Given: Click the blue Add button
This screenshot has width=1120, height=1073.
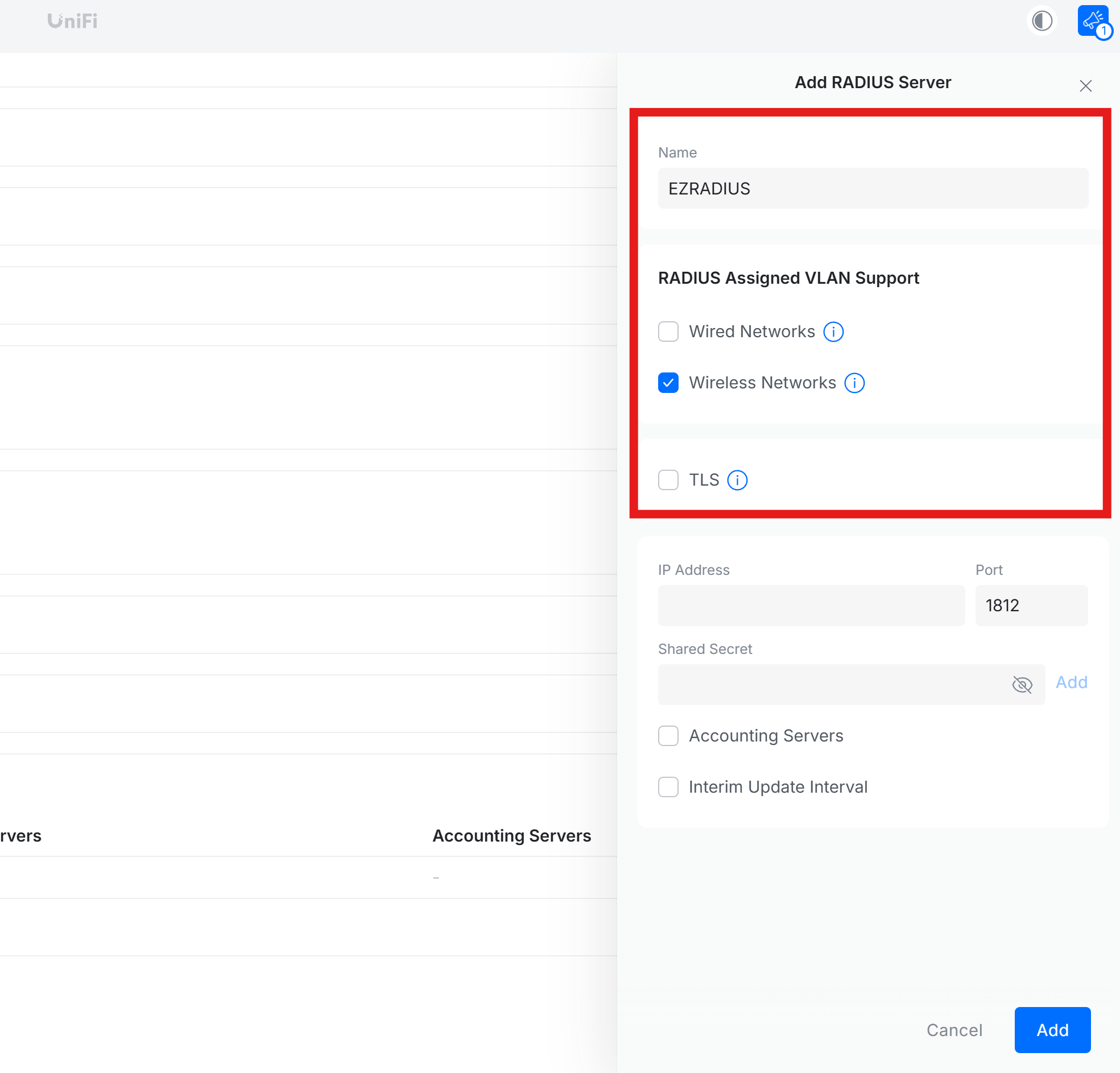Looking at the screenshot, I should coord(1052,1030).
